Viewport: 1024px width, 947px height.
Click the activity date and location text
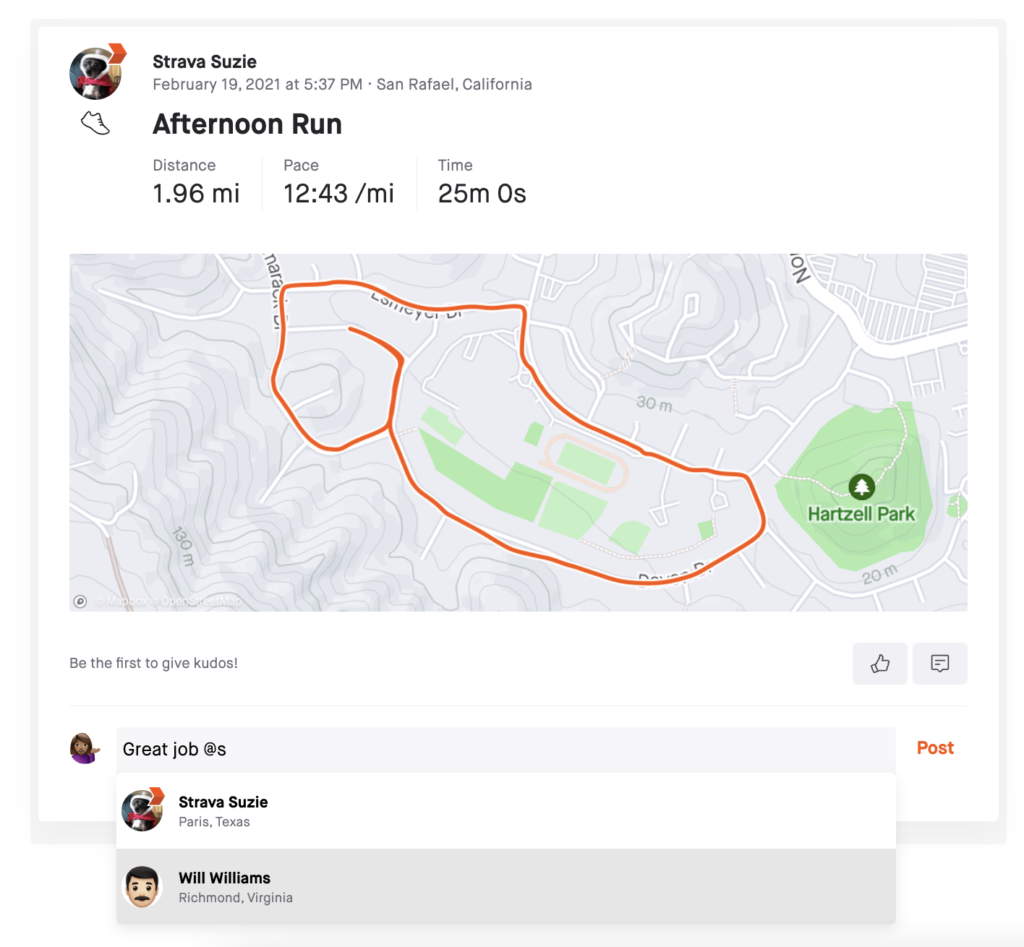[342, 84]
